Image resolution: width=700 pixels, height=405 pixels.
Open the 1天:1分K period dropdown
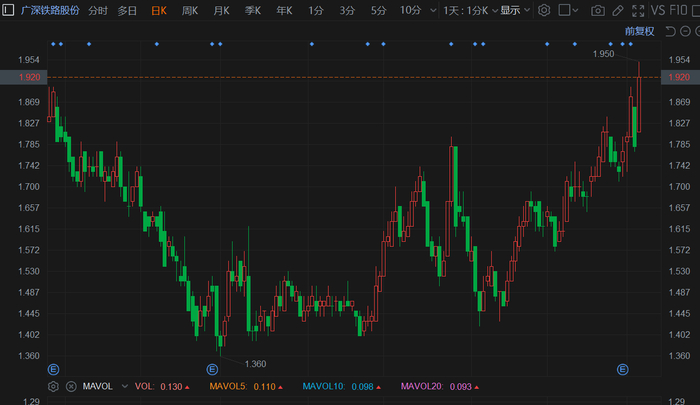click(x=468, y=10)
